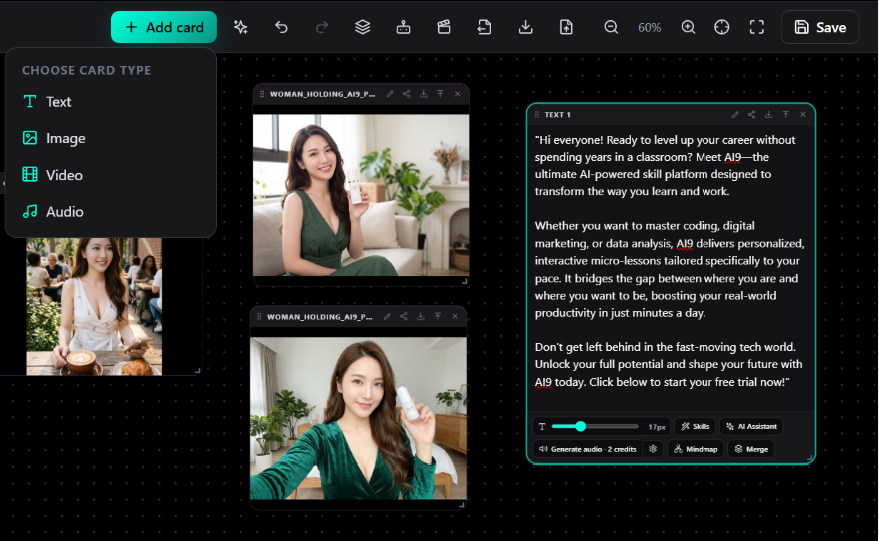Click the share icon on Text 1 card
The width and height of the screenshot is (879, 541).
752,114
